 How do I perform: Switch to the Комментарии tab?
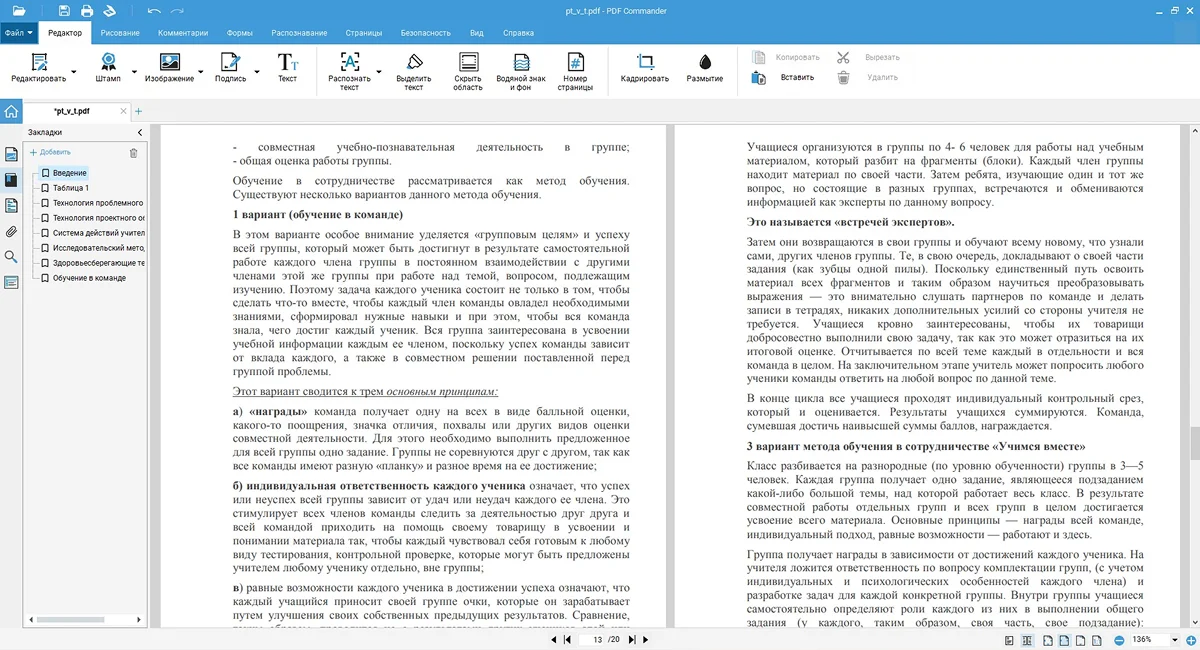click(183, 33)
